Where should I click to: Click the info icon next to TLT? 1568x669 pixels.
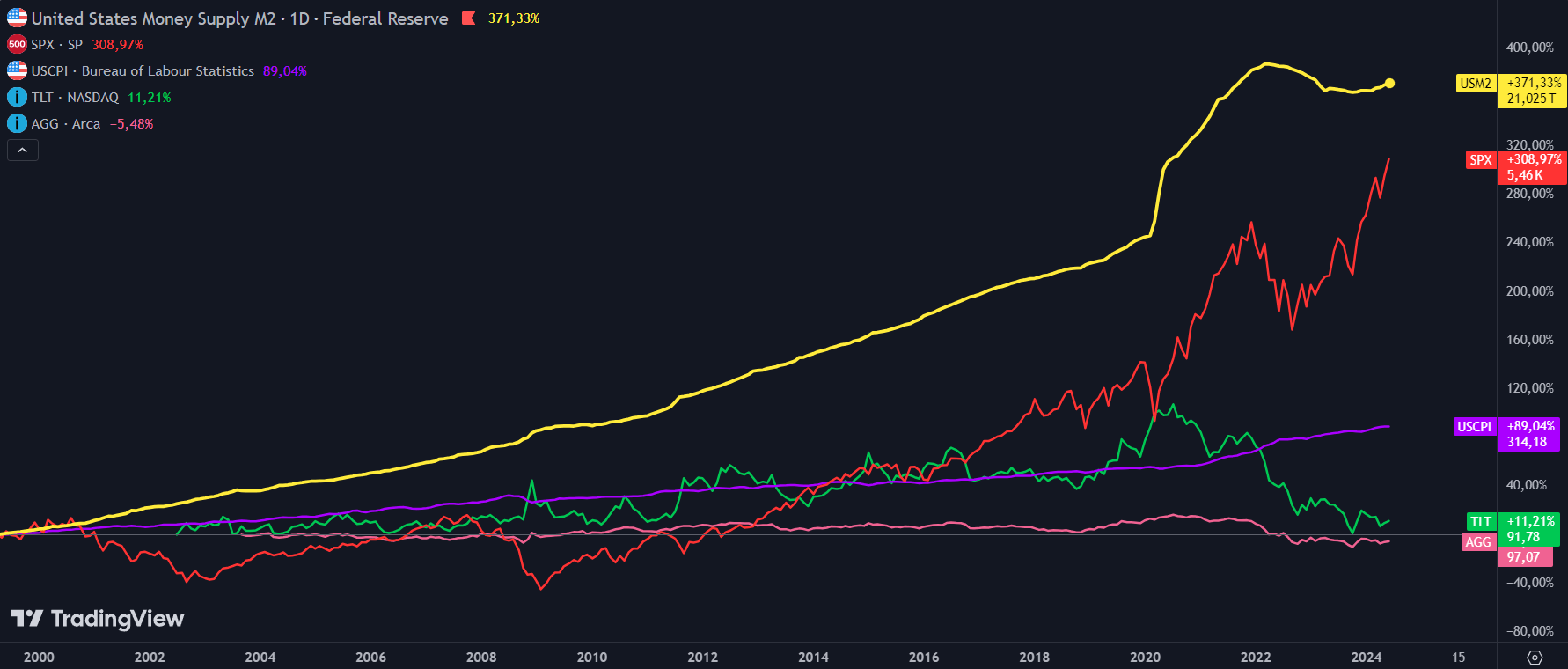click(x=17, y=97)
